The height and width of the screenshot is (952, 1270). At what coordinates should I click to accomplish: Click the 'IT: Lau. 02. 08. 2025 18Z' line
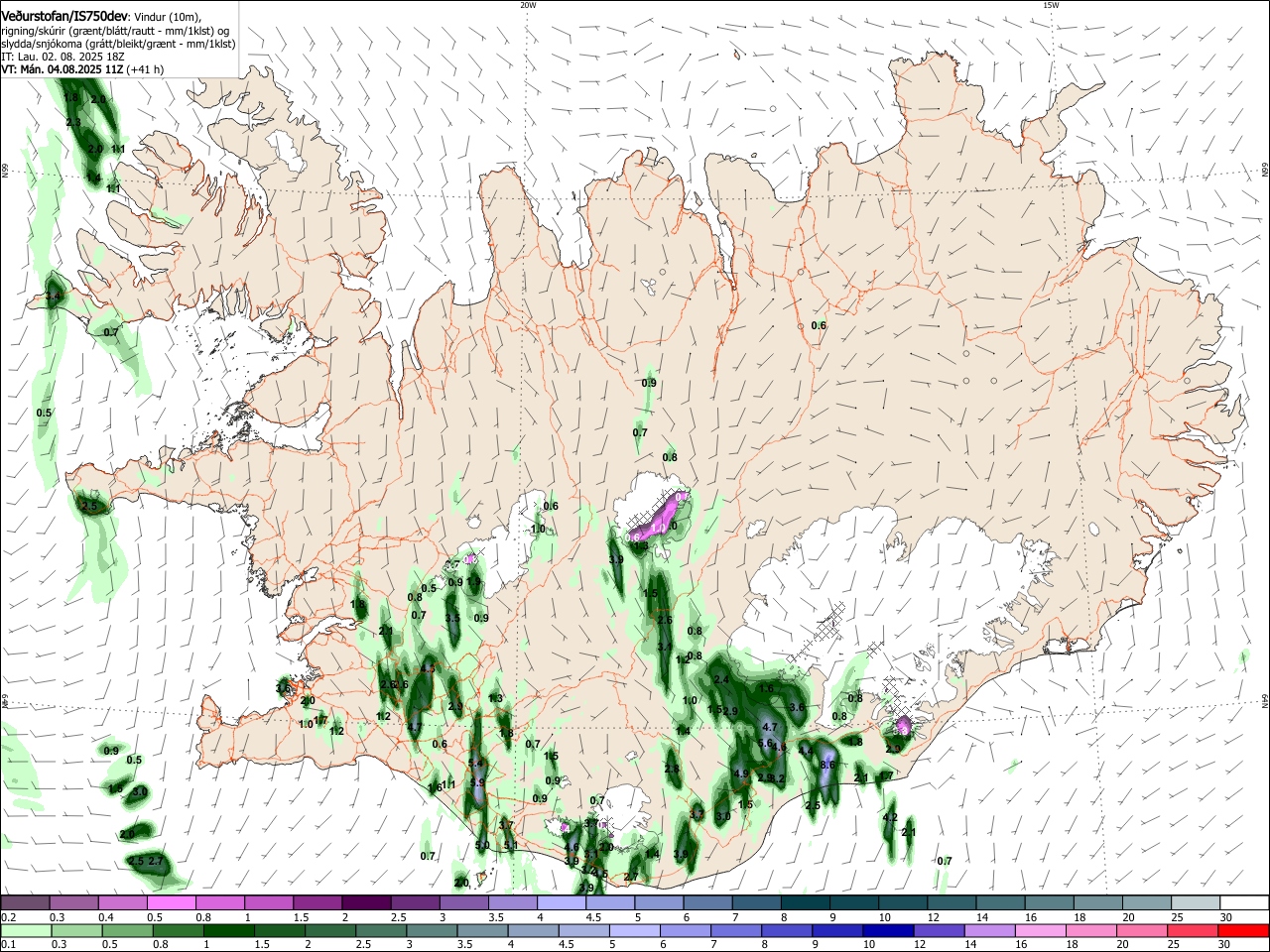pyautogui.click(x=63, y=57)
